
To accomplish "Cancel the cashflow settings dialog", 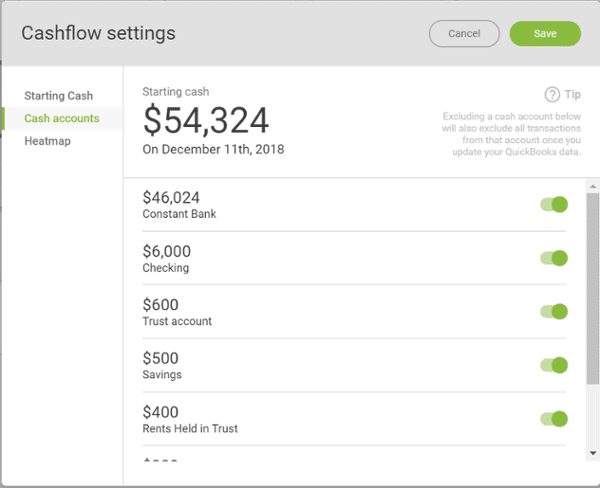I will [x=464, y=34].
